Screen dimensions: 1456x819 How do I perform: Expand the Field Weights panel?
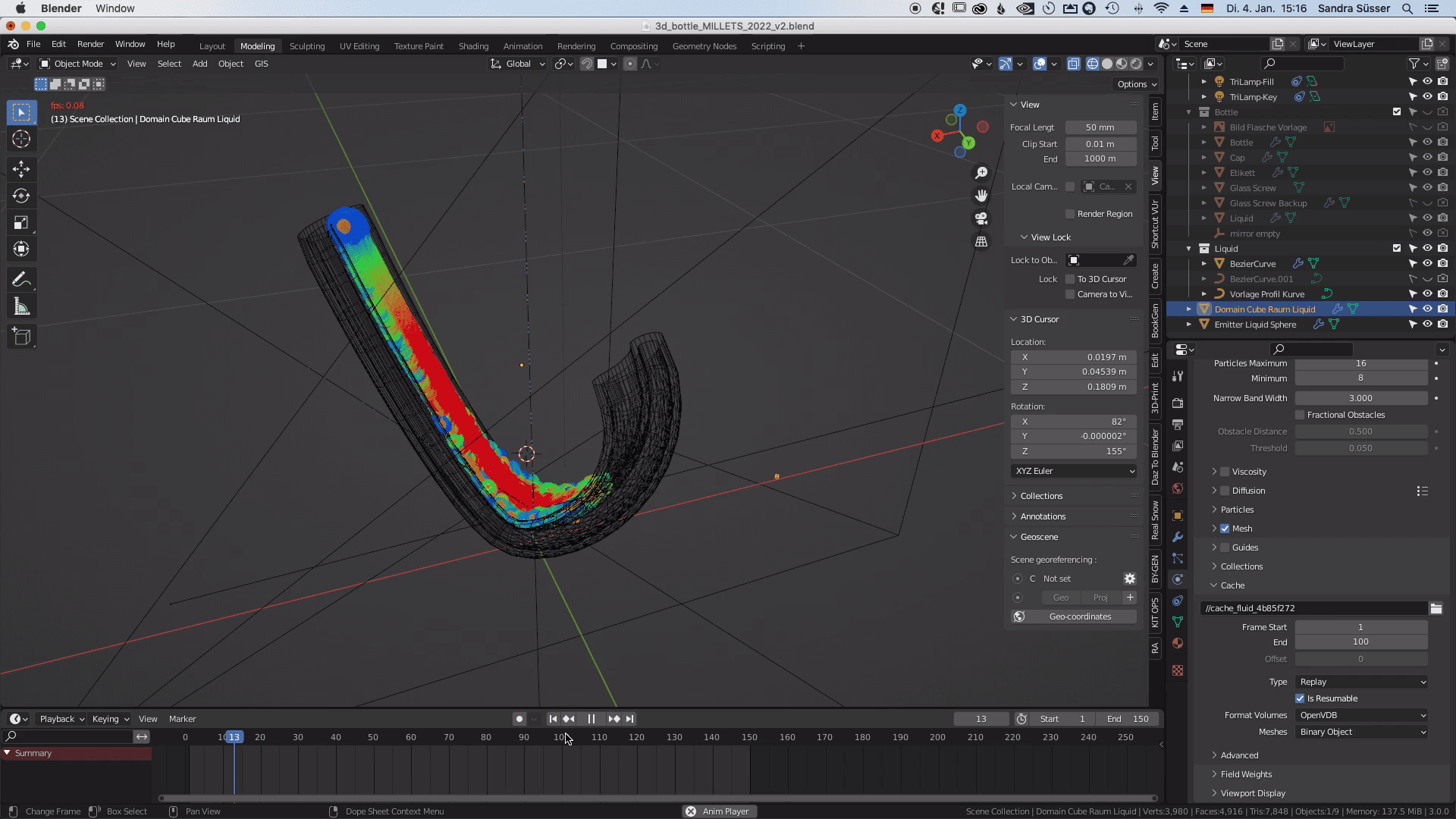1246,774
